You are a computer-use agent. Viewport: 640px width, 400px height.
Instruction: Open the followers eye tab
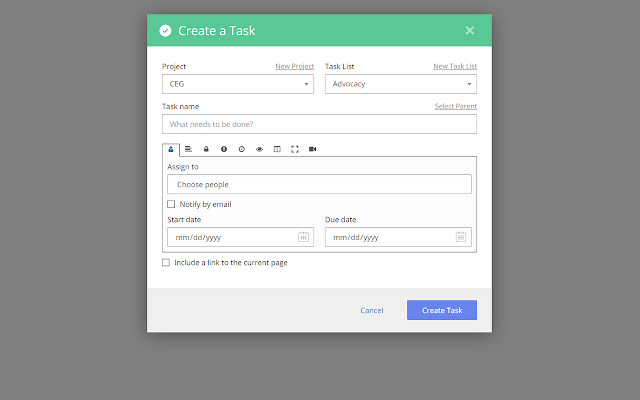259,149
